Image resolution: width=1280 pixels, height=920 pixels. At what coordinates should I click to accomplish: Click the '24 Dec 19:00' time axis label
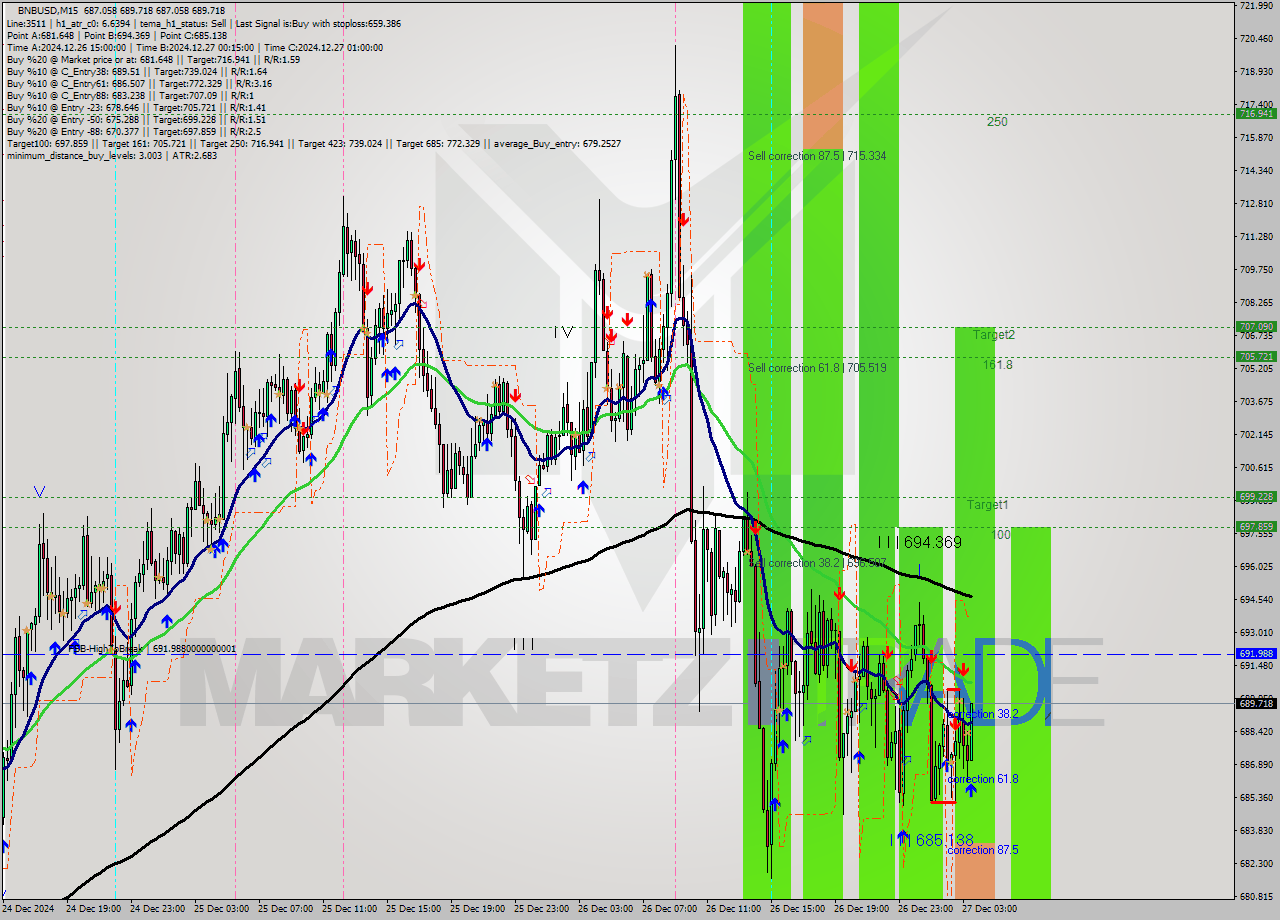pos(93,910)
